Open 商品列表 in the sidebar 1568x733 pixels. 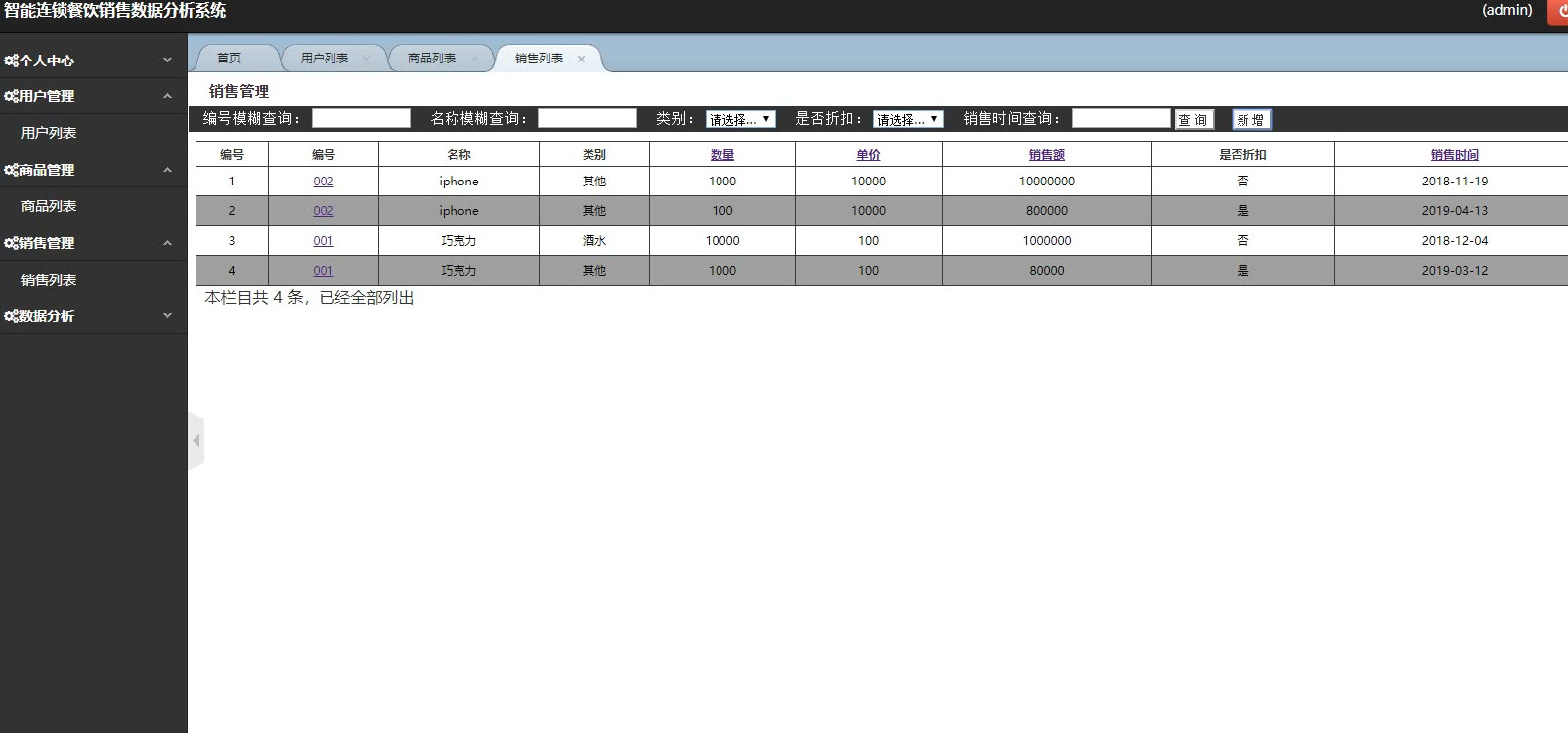[x=49, y=206]
